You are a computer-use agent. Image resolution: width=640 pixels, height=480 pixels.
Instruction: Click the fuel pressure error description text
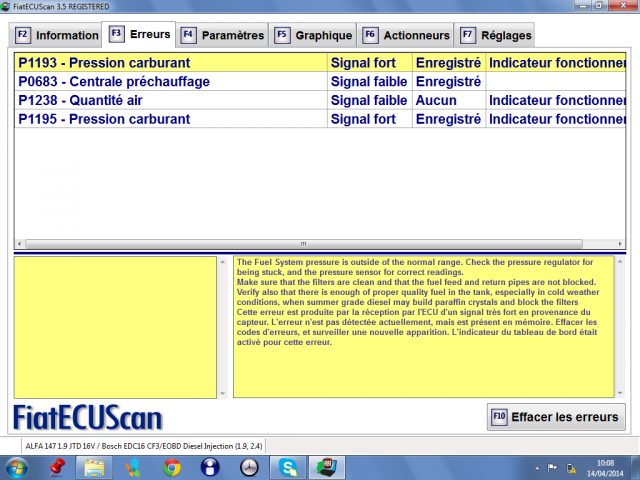coord(418,302)
